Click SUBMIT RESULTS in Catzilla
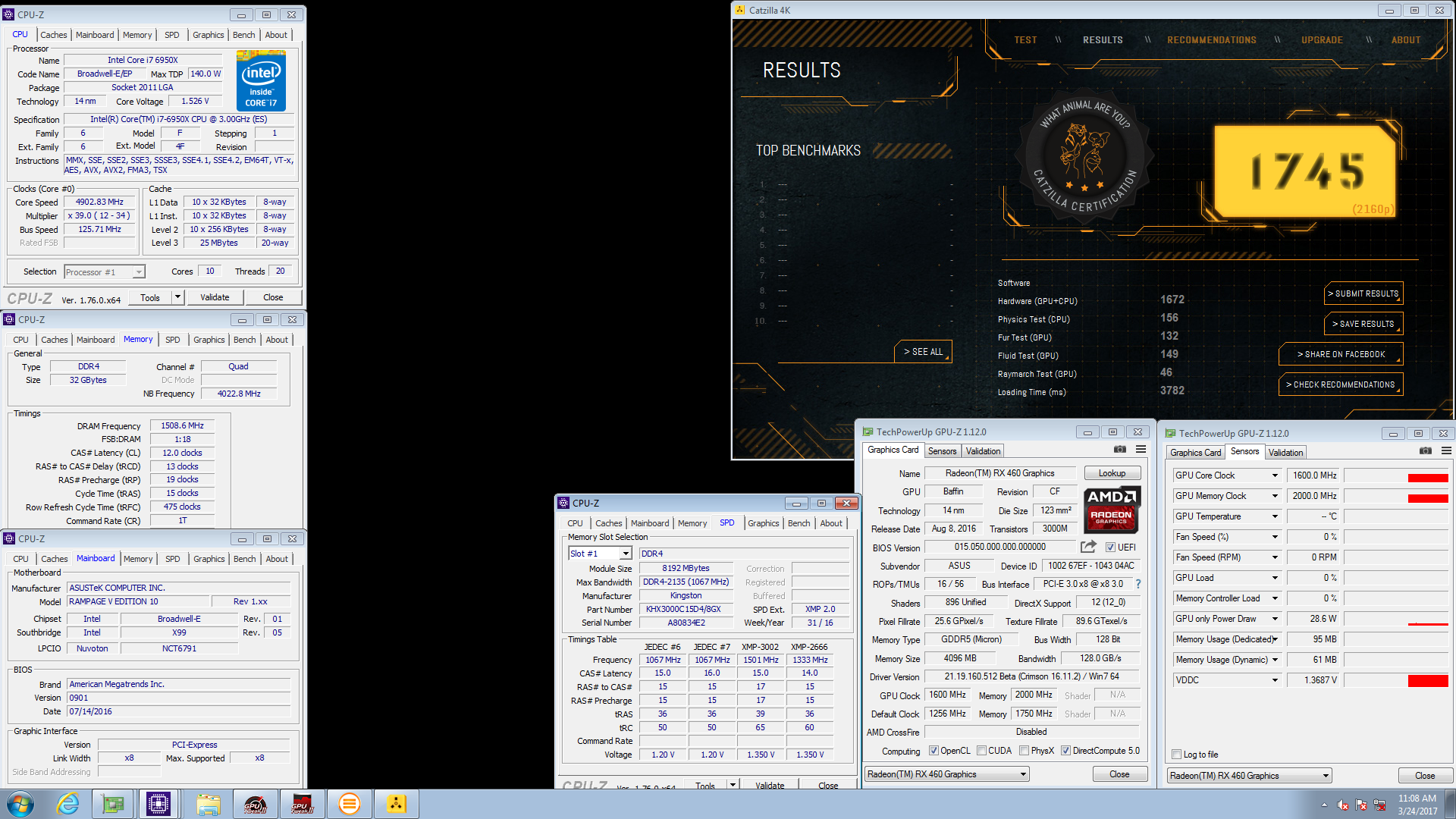 click(1363, 293)
